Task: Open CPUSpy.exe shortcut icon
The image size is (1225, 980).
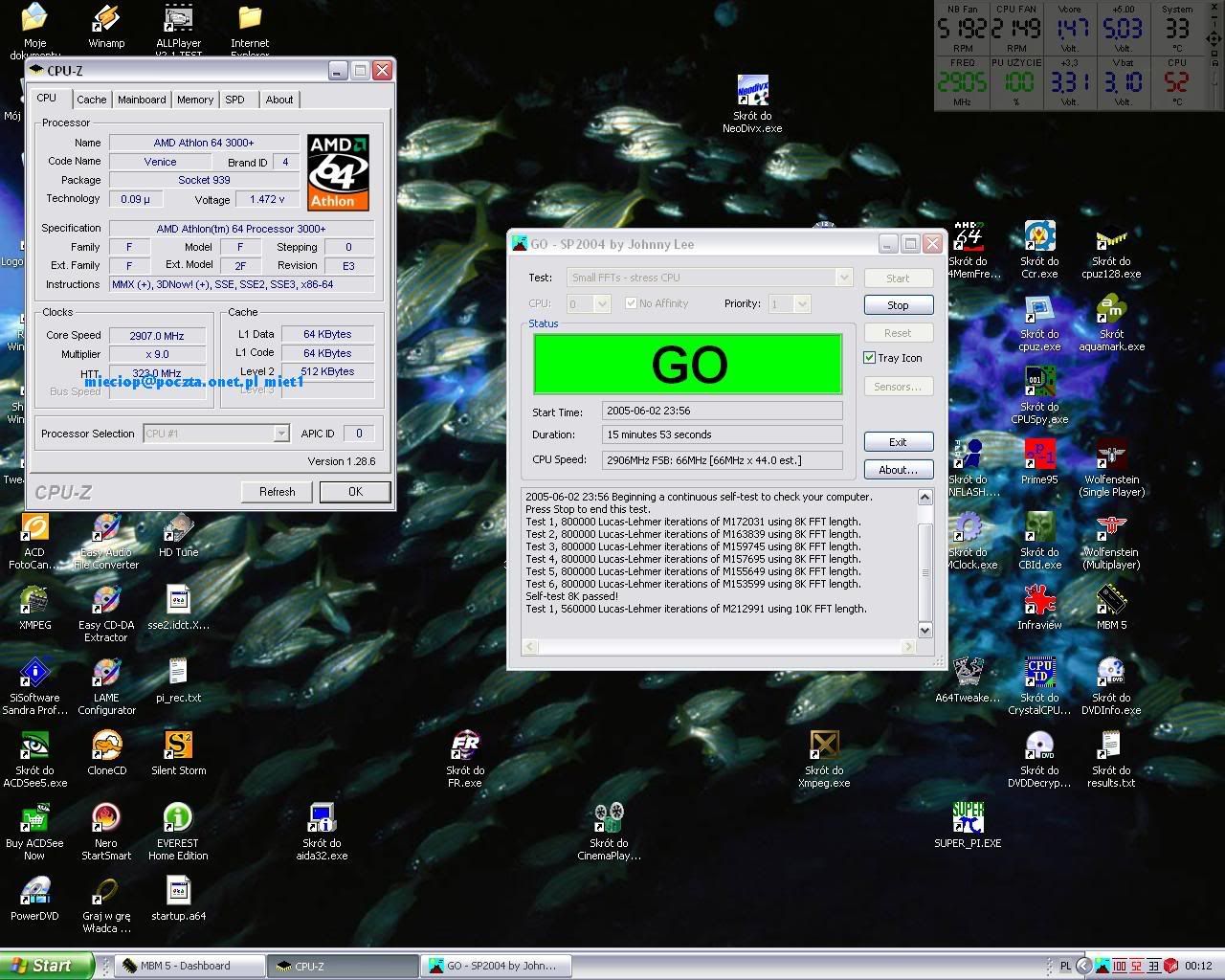Action: point(1039,394)
